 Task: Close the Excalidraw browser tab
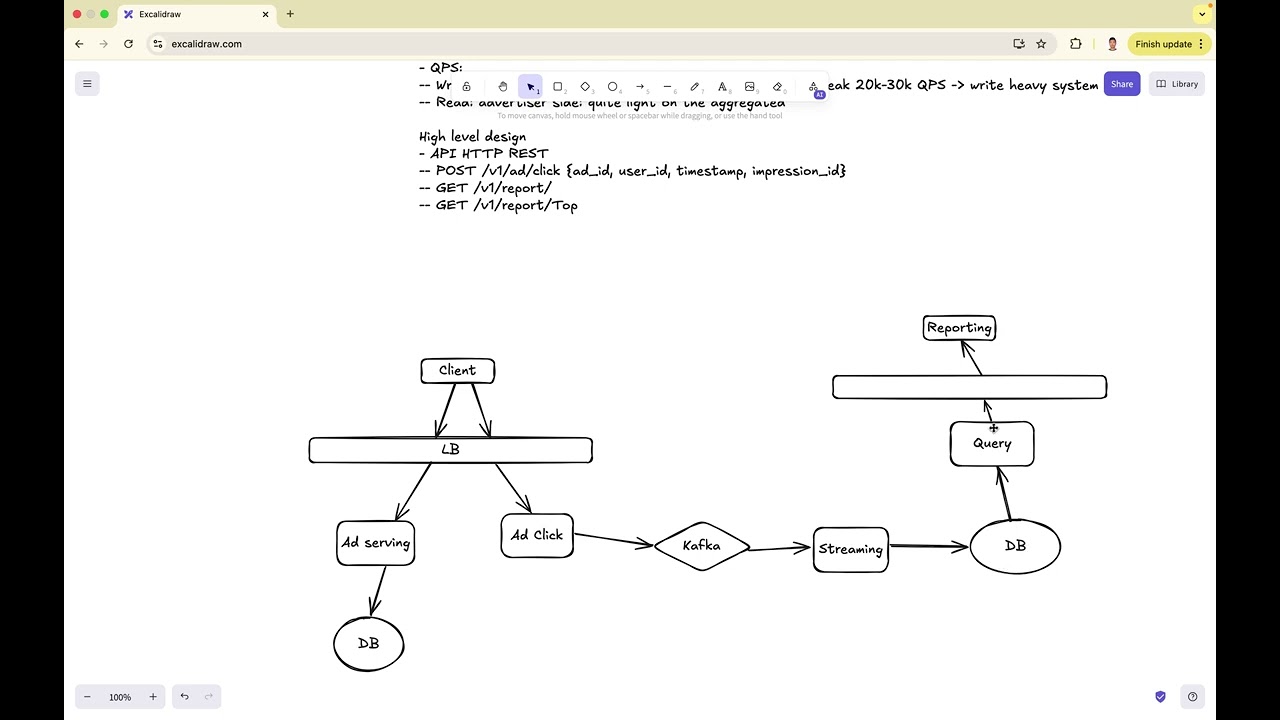coord(266,14)
